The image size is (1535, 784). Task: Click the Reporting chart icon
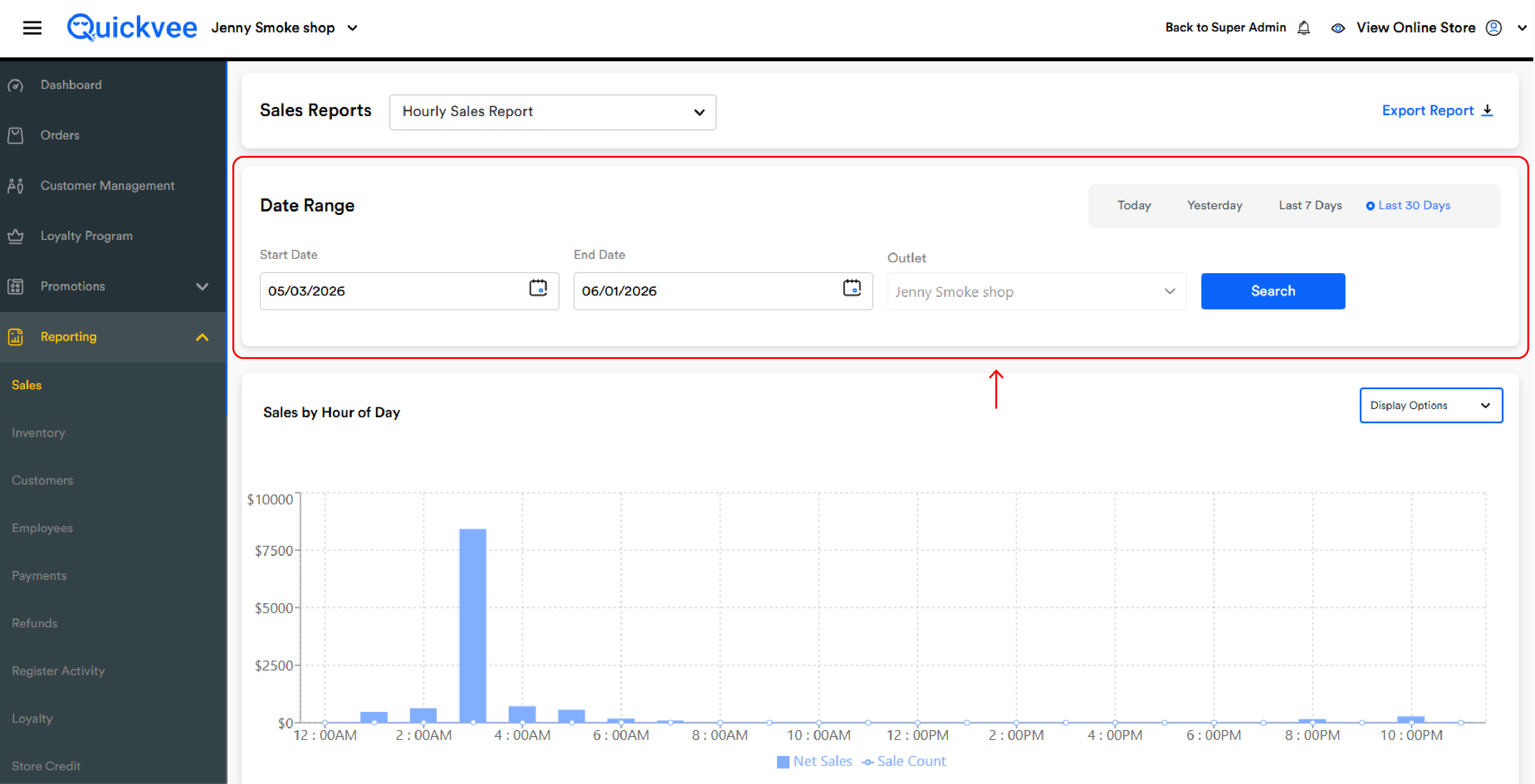click(16, 337)
